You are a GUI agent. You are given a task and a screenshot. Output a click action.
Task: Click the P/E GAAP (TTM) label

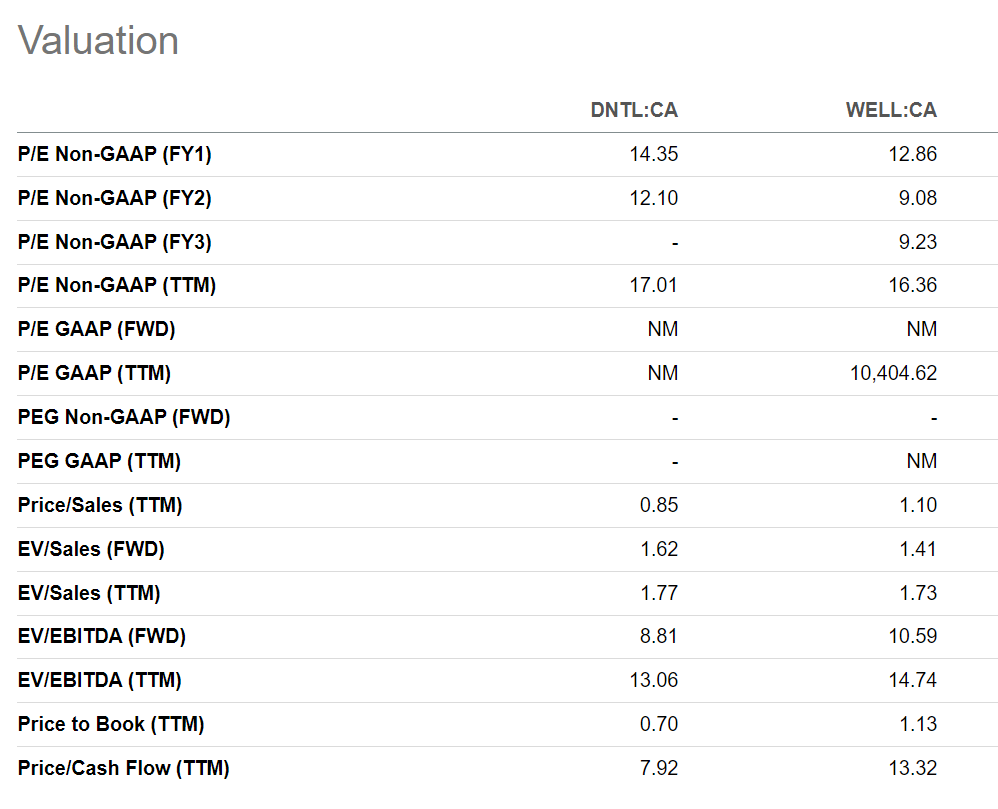tap(94, 374)
